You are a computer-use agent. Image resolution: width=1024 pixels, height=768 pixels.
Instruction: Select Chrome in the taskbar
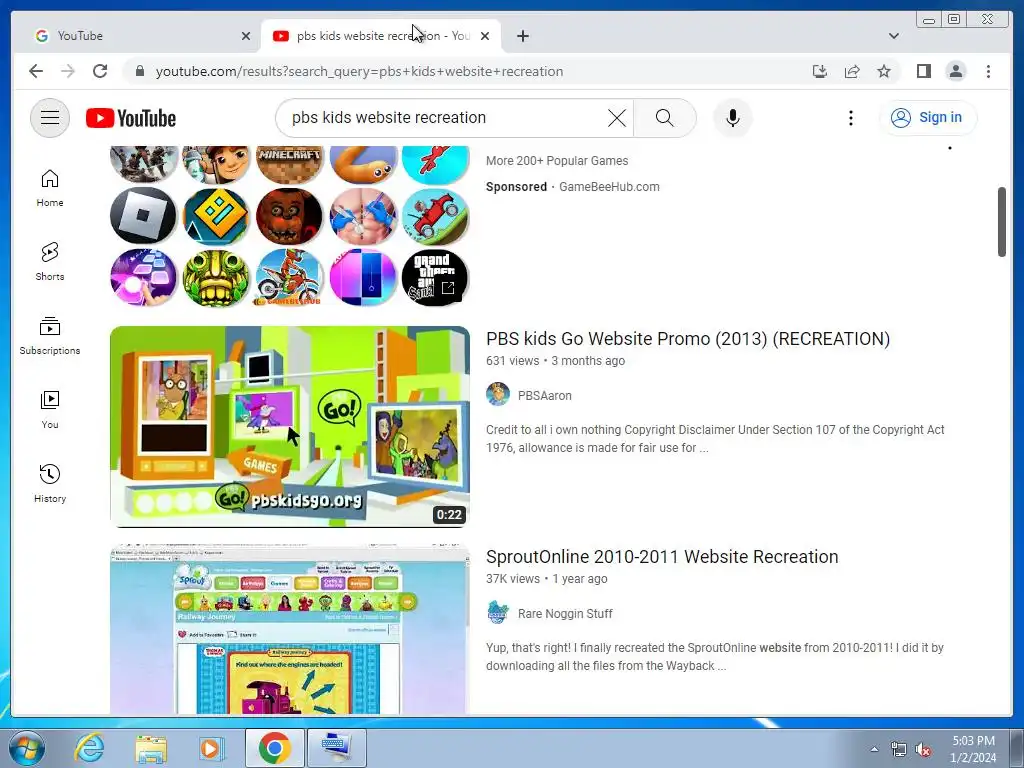coord(274,748)
